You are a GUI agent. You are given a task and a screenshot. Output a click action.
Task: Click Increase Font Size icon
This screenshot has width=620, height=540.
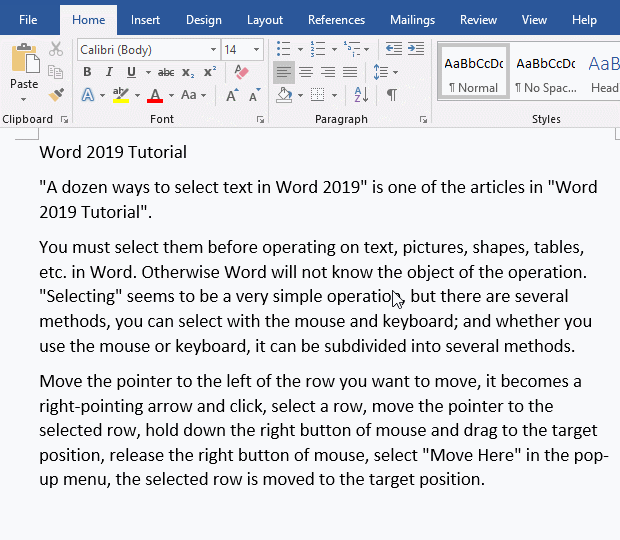tap(232, 95)
